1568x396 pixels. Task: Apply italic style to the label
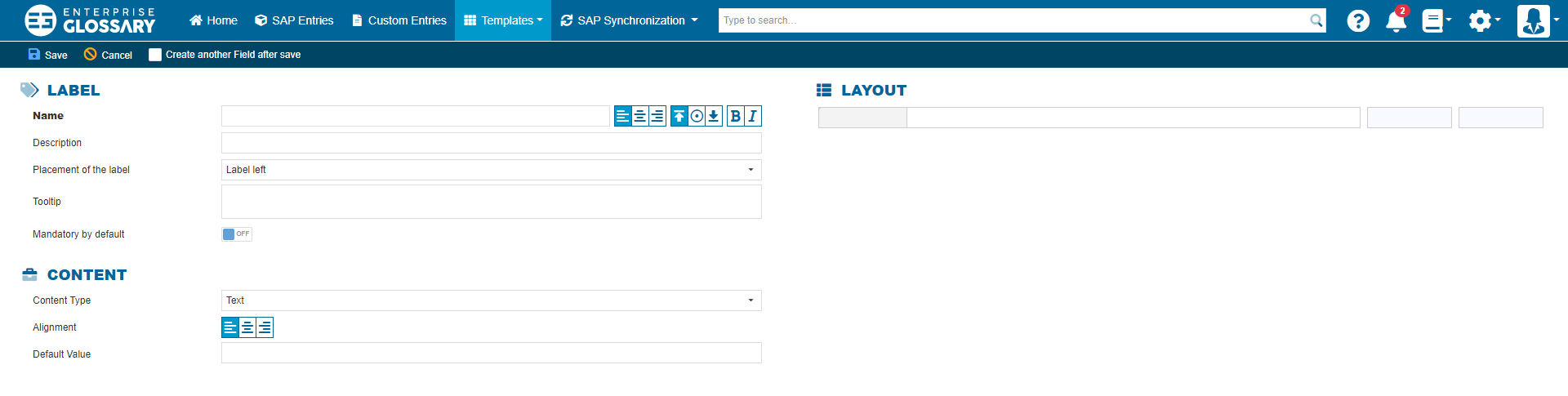coord(753,116)
